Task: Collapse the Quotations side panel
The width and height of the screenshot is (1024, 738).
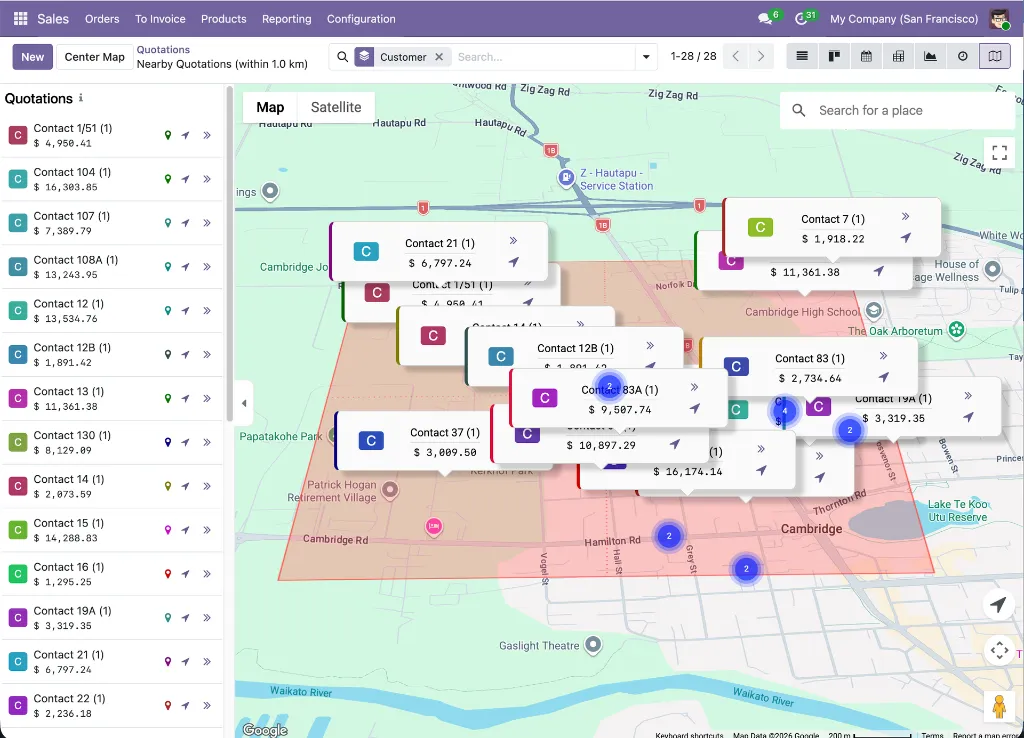Action: point(244,403)
